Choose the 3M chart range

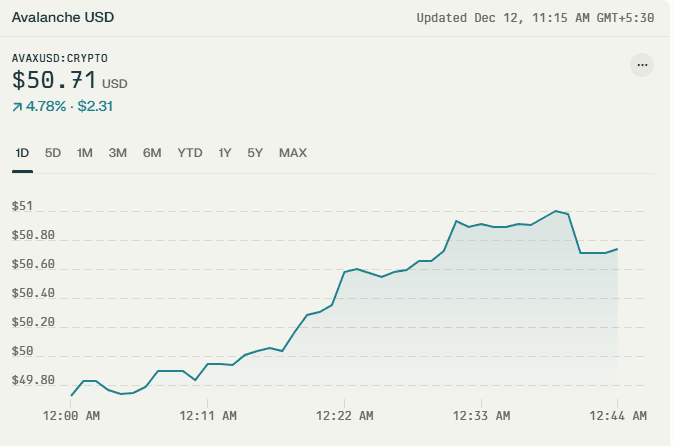pyautogui.click(x=118, y=153)
